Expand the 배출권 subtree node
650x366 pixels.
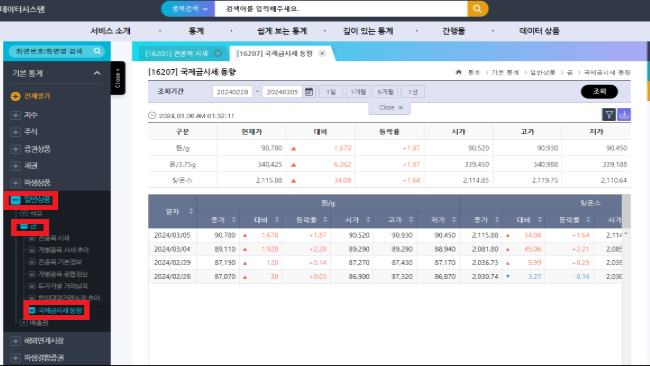click(x=24, y=322)
